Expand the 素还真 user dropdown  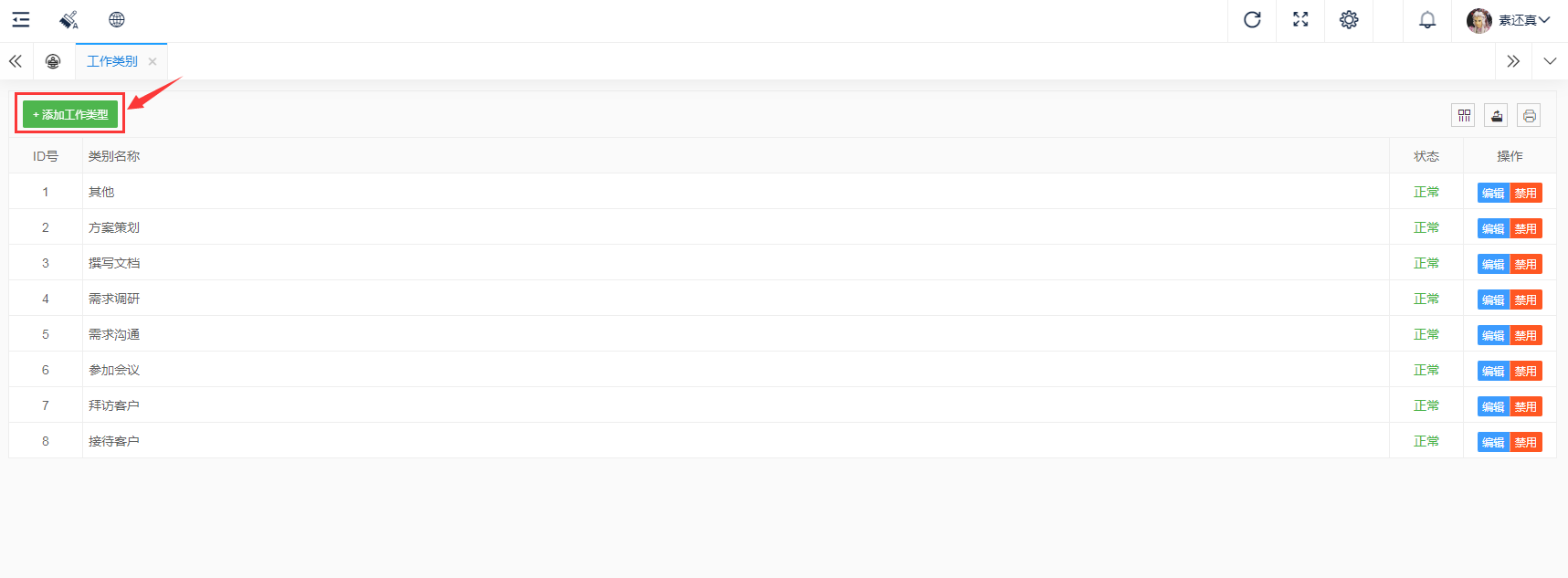1509,20
